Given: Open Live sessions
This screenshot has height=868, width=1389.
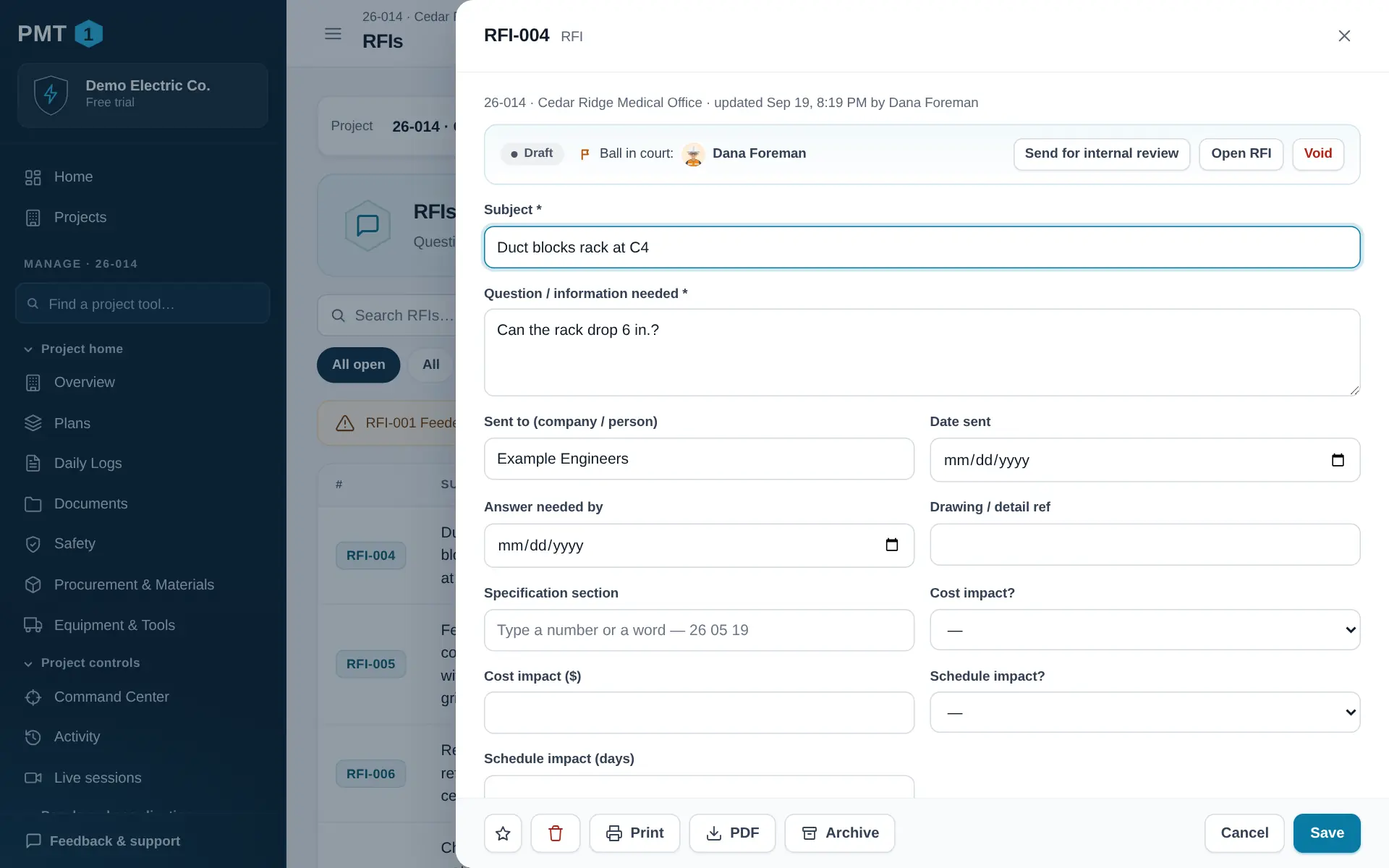Looking at the screenshot, I should pyautogui.click(x=143, y=778).
